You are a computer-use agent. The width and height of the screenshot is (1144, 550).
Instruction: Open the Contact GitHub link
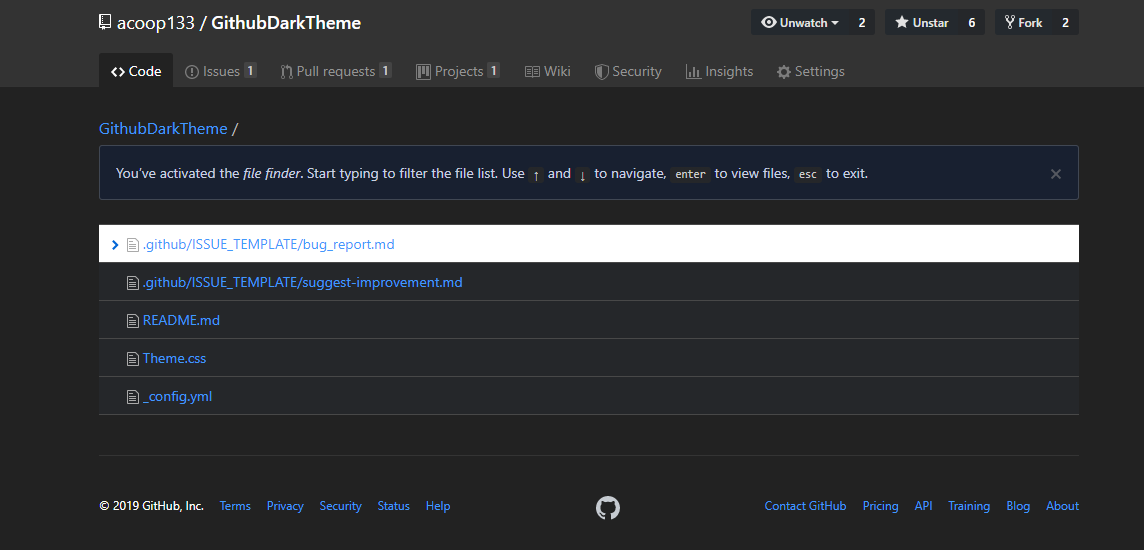(x=805, y=506)
